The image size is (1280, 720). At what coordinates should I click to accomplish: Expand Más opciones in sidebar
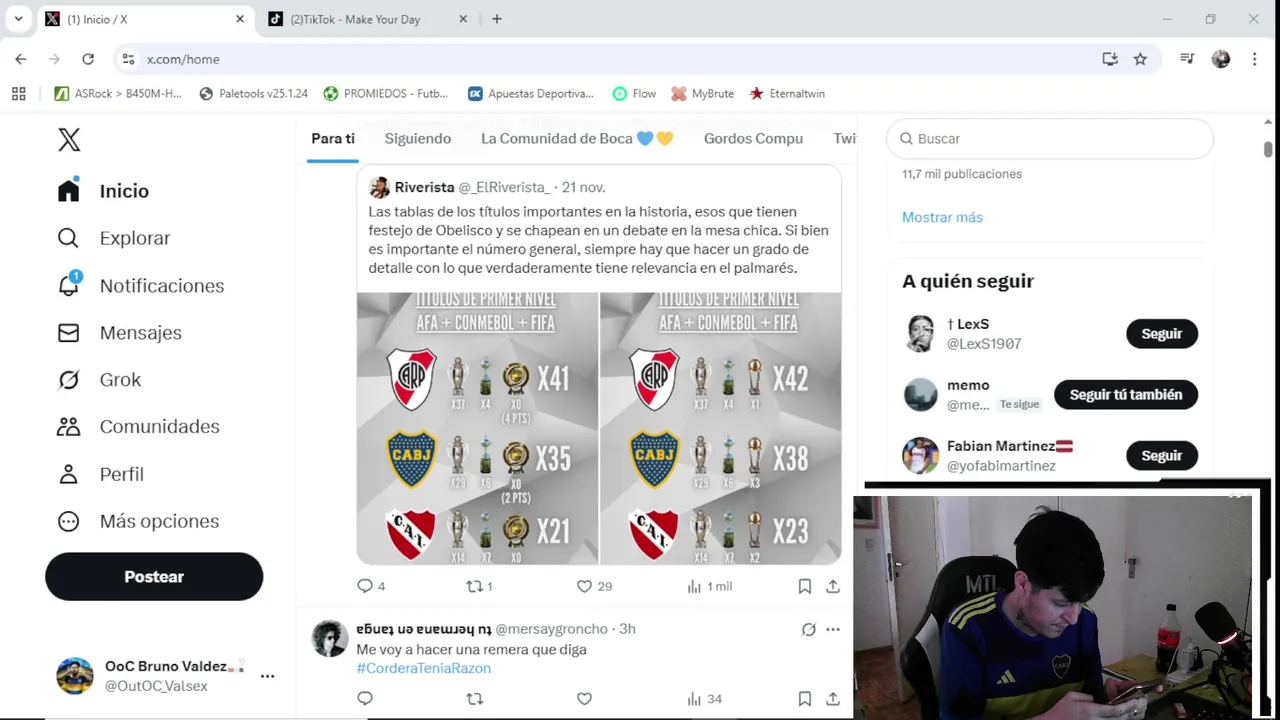137,521
